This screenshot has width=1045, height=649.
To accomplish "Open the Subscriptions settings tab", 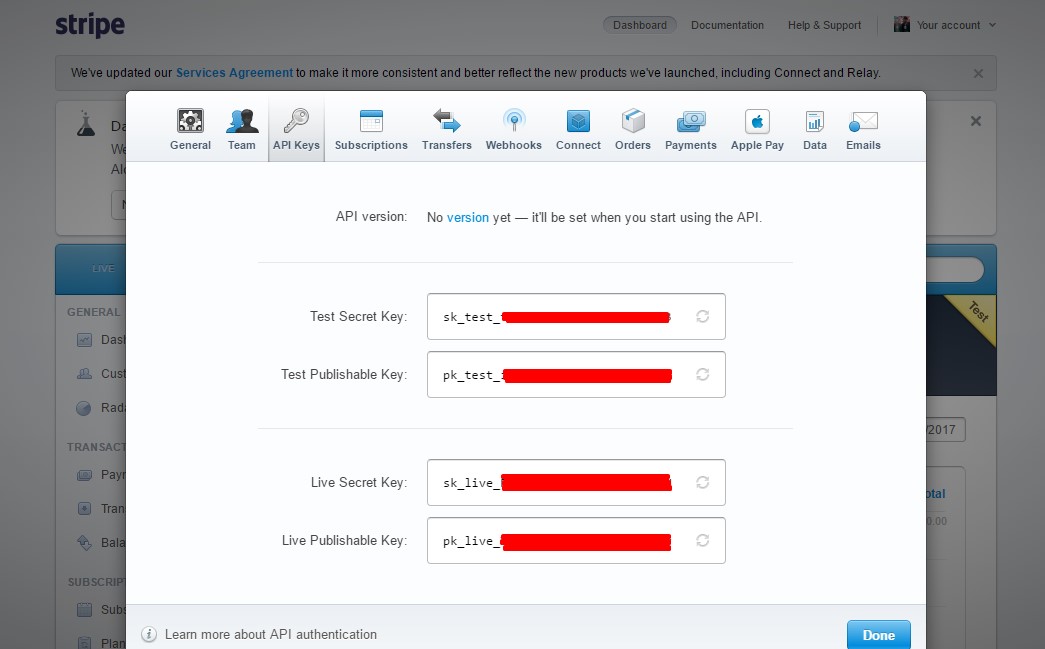I will click(x=371, y=130).
